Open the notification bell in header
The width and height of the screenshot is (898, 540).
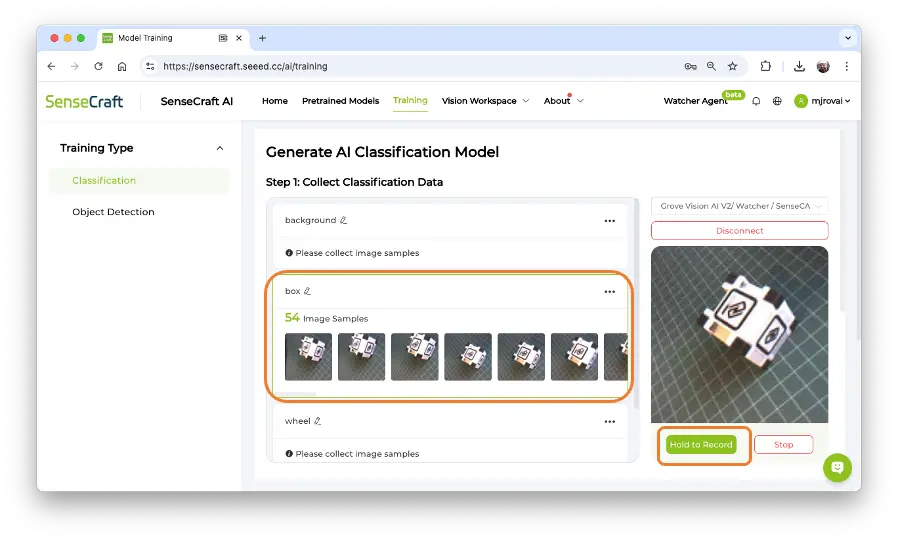[x=756, y=101]
